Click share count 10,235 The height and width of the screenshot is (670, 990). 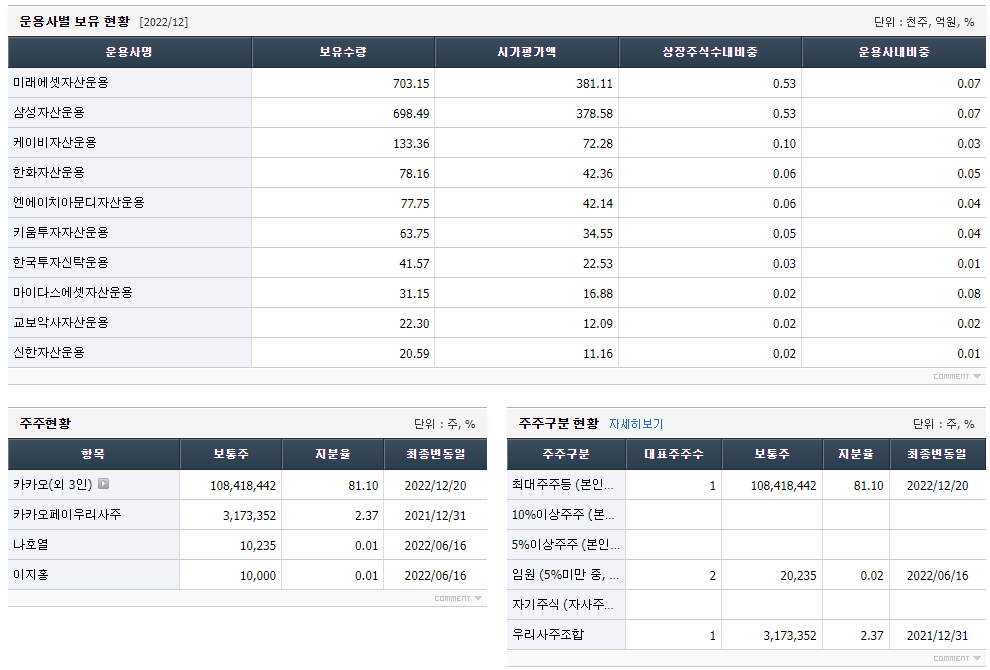click(x=258, y=546)
